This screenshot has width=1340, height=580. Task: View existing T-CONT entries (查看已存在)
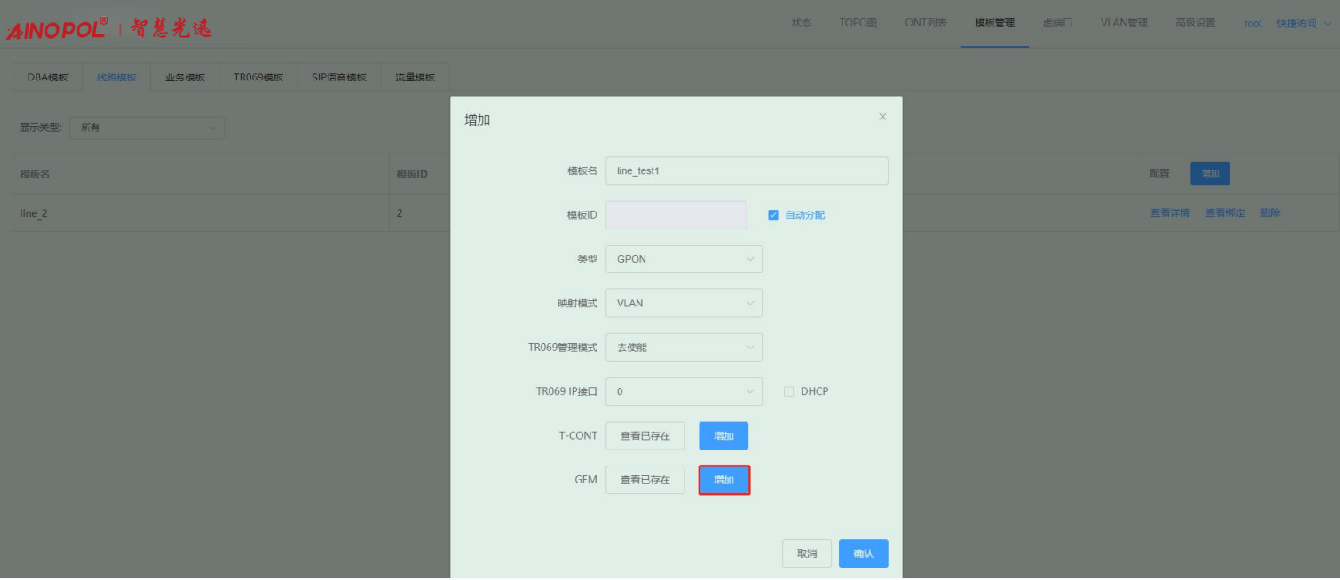pyautogui.click(x=645, y=436)
